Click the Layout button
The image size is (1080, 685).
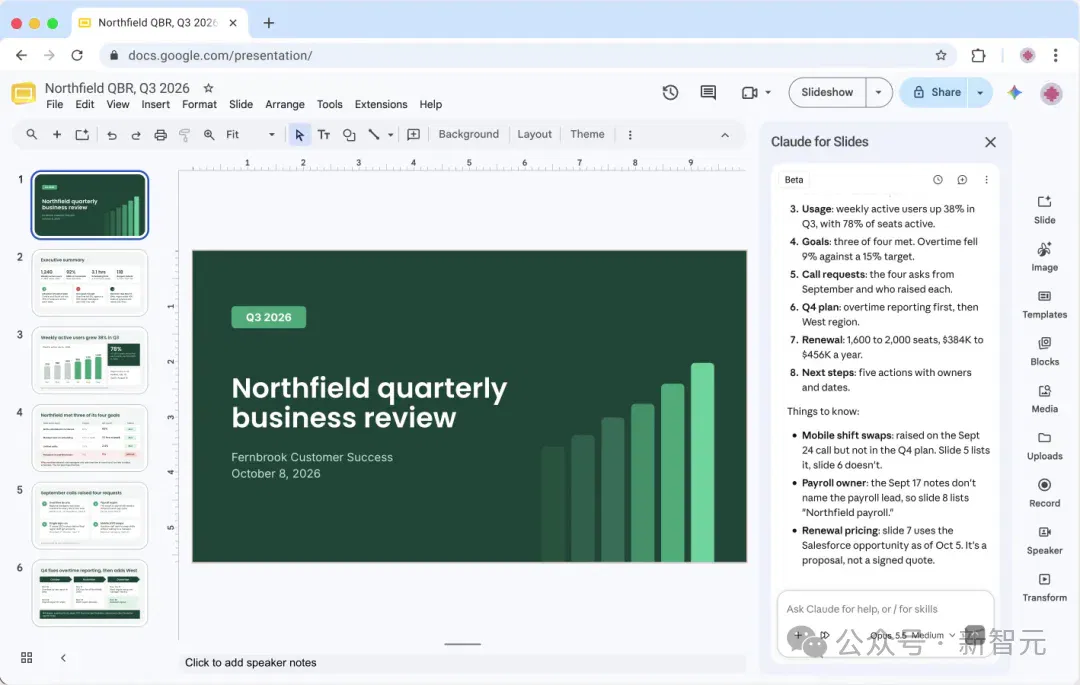pyautogui.click(x=534, y=134)
